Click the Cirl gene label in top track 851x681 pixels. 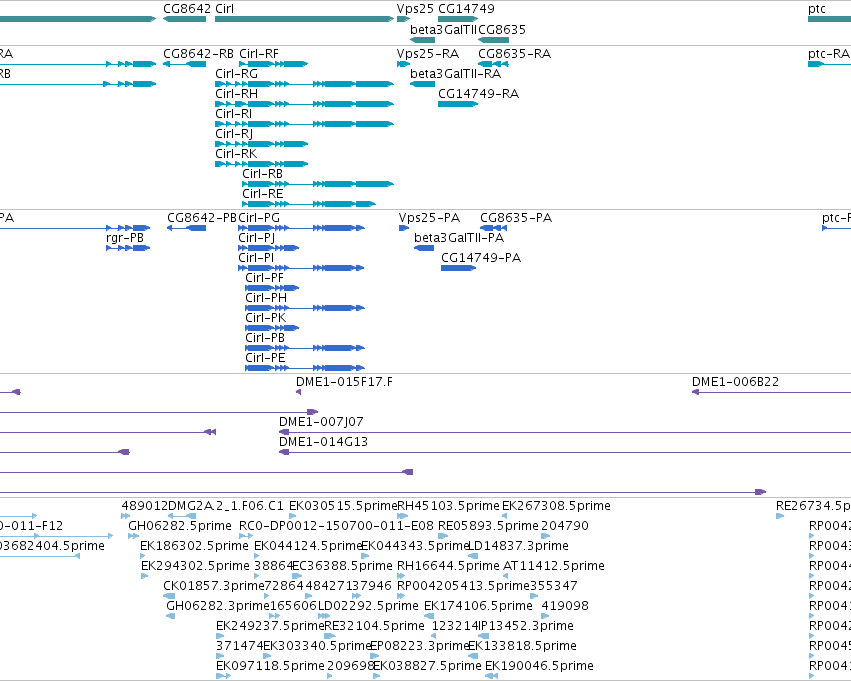click(x=224, y=9)
